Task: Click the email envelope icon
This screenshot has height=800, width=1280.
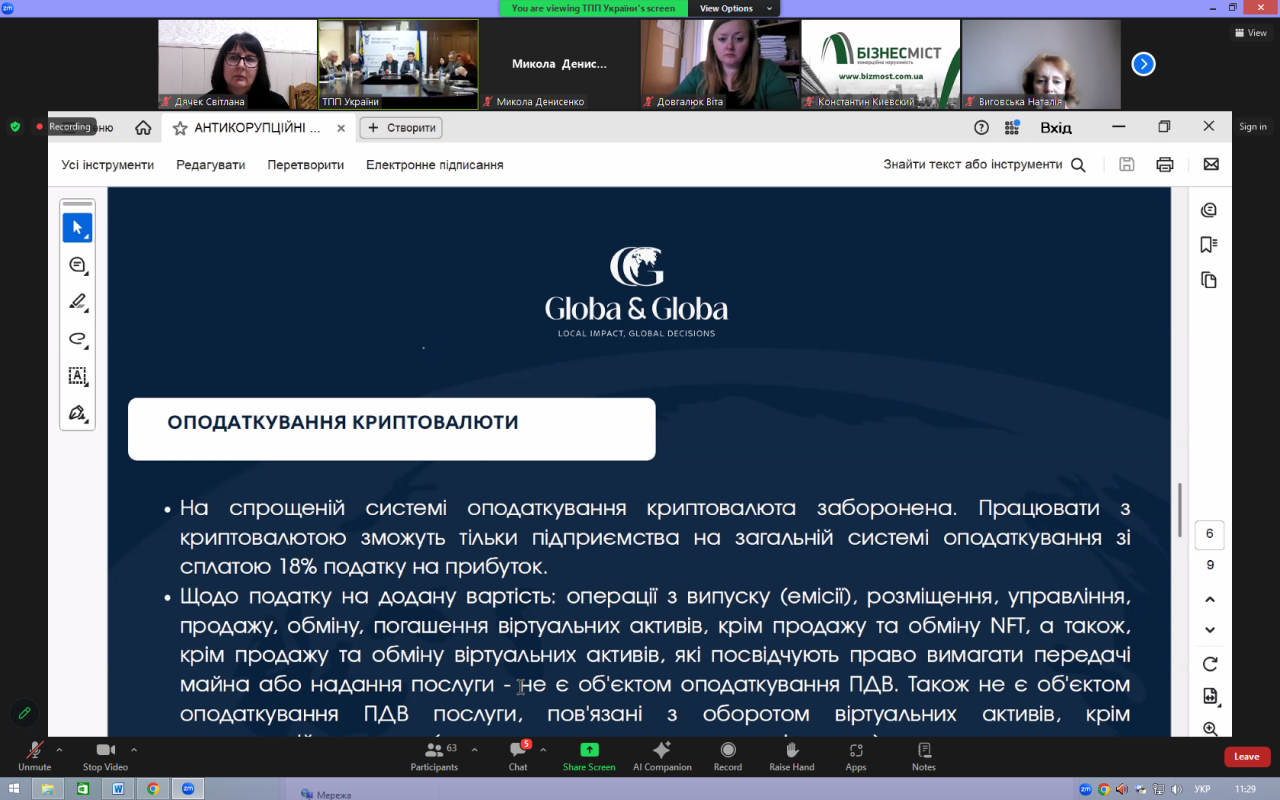Action: click(x=1211, y=165)
